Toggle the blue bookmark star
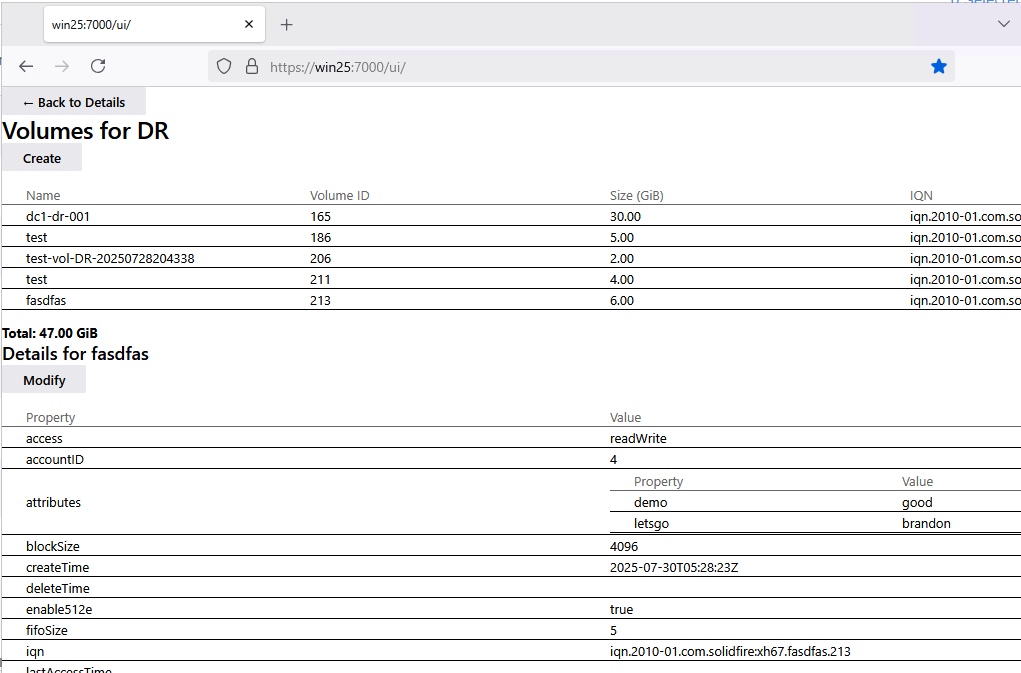The width and height of the screenshot is (1021, 673). tap(939, 66)
